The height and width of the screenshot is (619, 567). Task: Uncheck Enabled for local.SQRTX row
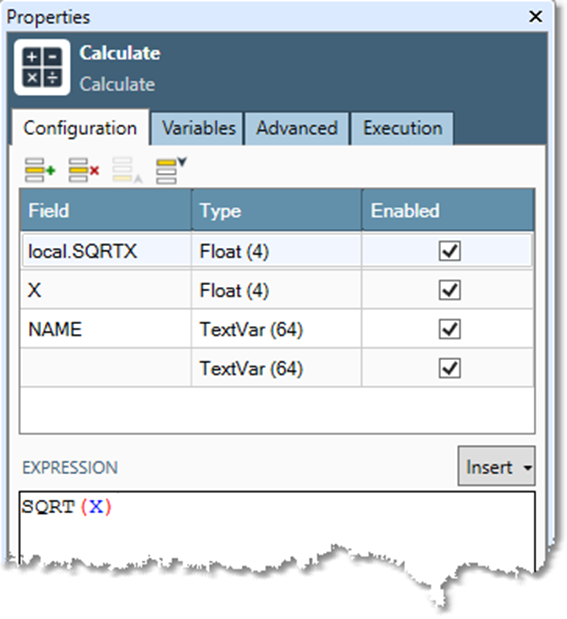tap(449, 251)
